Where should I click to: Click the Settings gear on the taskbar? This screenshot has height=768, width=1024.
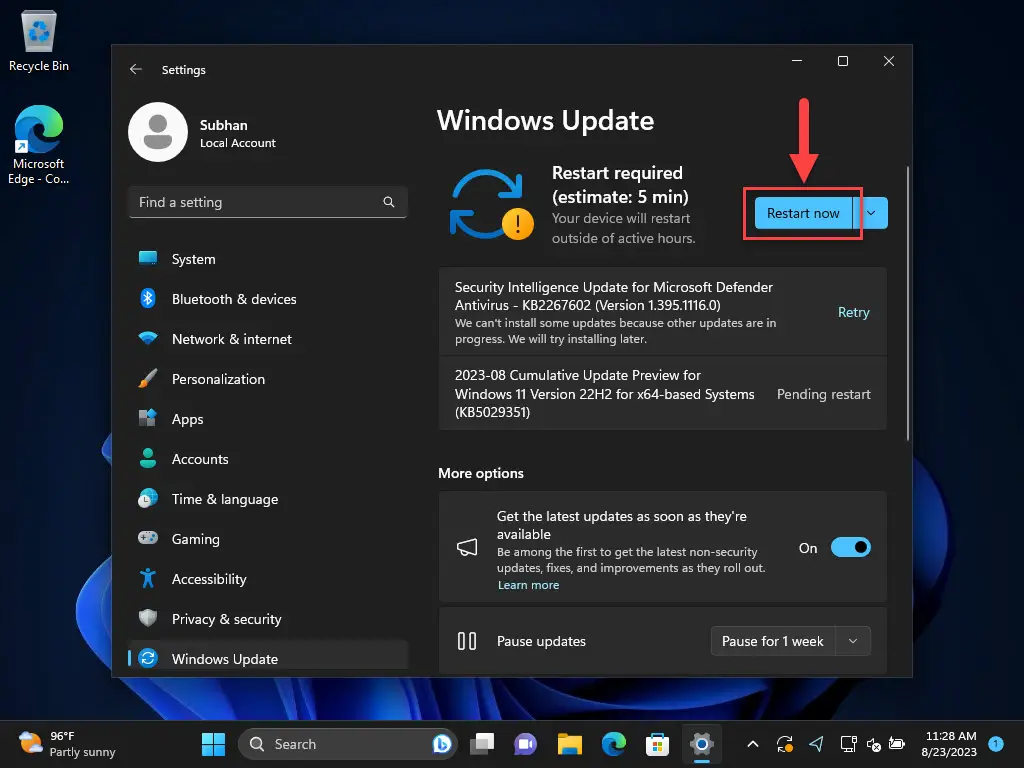[701, 744]
